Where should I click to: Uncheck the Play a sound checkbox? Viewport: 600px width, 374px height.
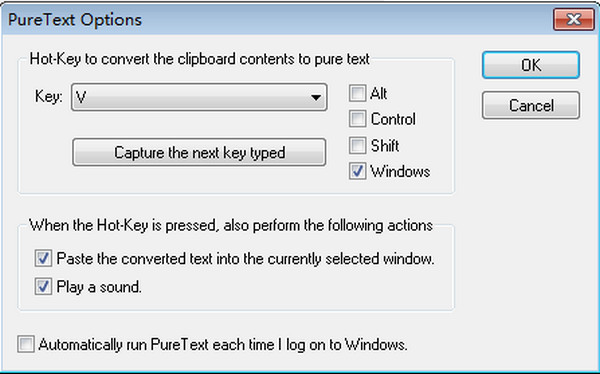pos(43,286)
